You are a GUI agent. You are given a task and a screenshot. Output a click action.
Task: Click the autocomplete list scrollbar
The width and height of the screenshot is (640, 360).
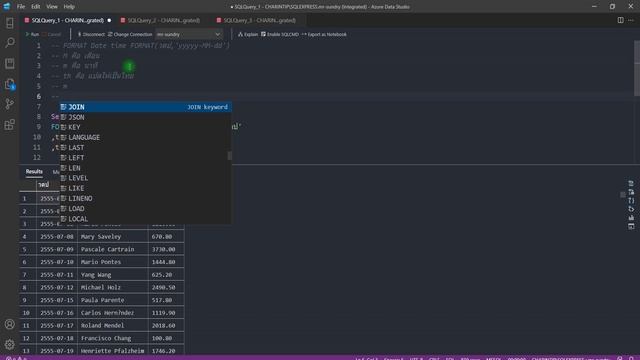229,156
